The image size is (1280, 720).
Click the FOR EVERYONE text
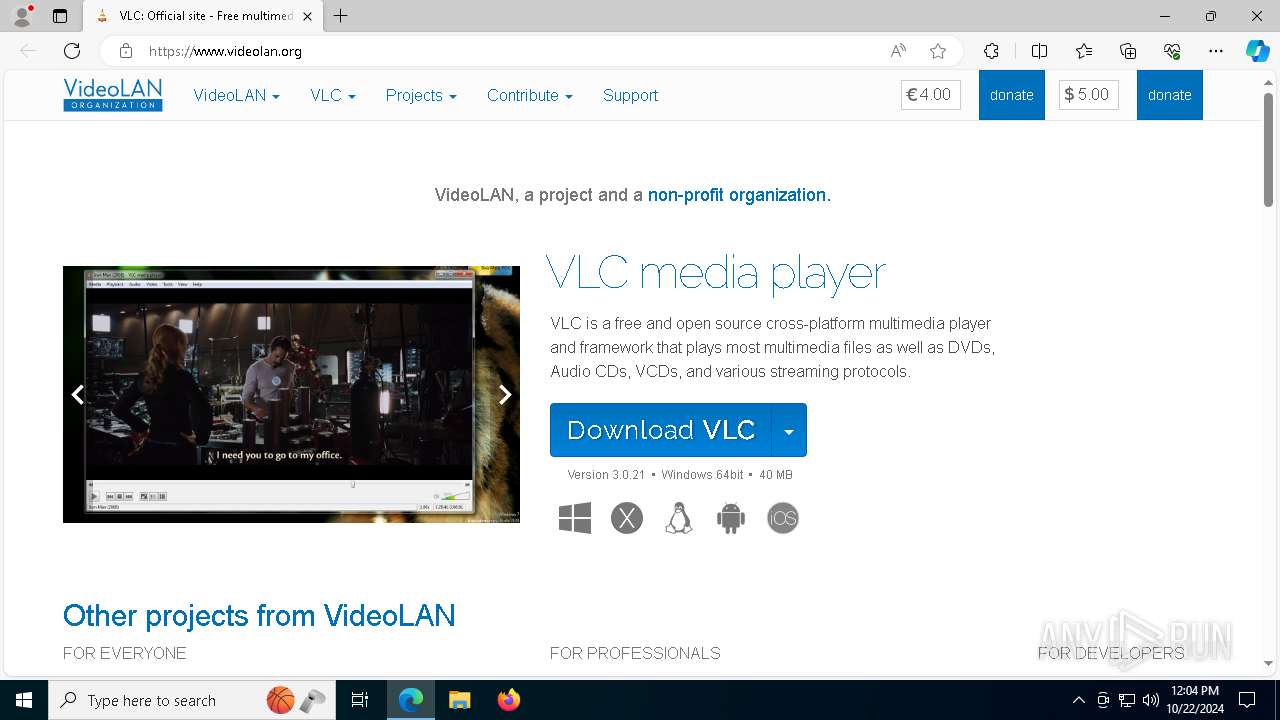pos(125,653)
